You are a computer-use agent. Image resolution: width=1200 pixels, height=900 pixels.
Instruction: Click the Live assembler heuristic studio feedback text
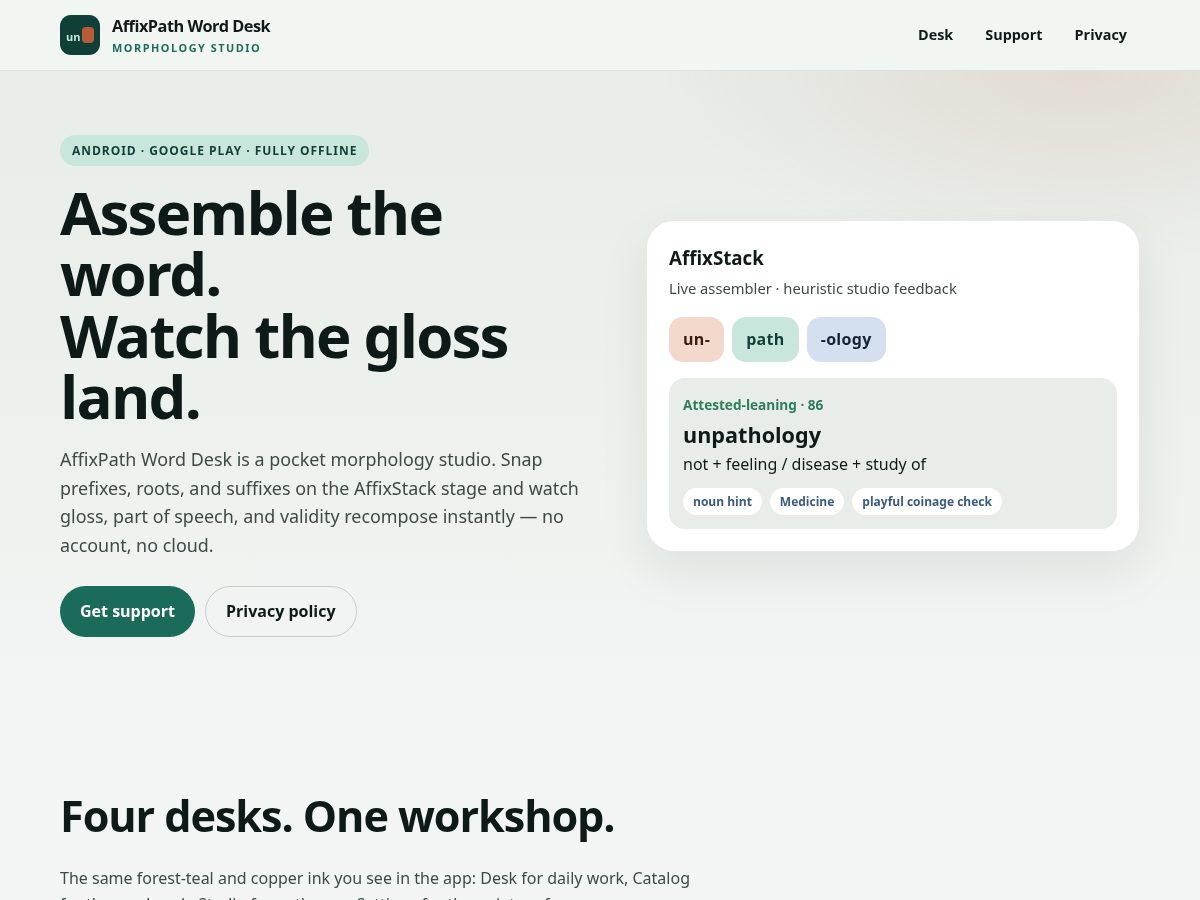pos(813,288)
